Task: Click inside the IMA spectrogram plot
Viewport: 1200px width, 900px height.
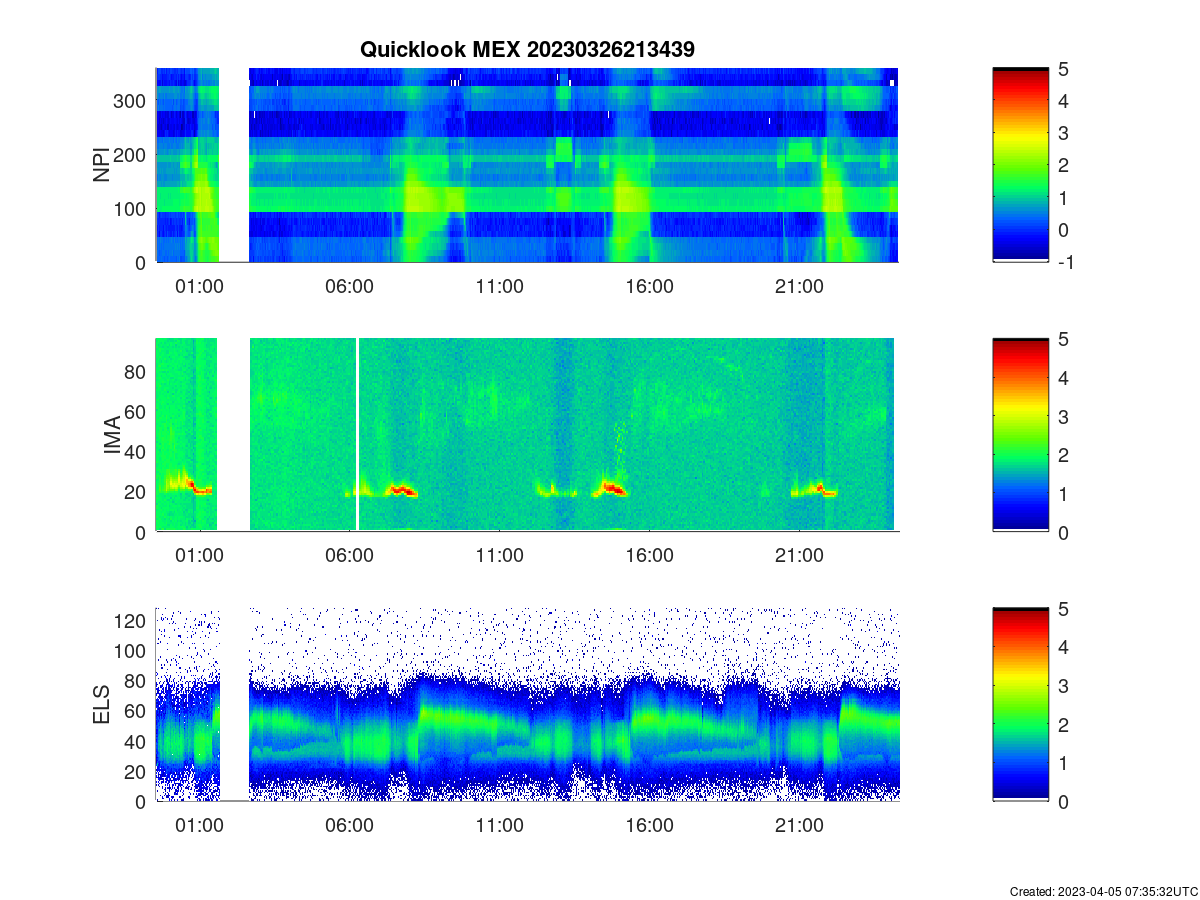Action: [527, 435]
